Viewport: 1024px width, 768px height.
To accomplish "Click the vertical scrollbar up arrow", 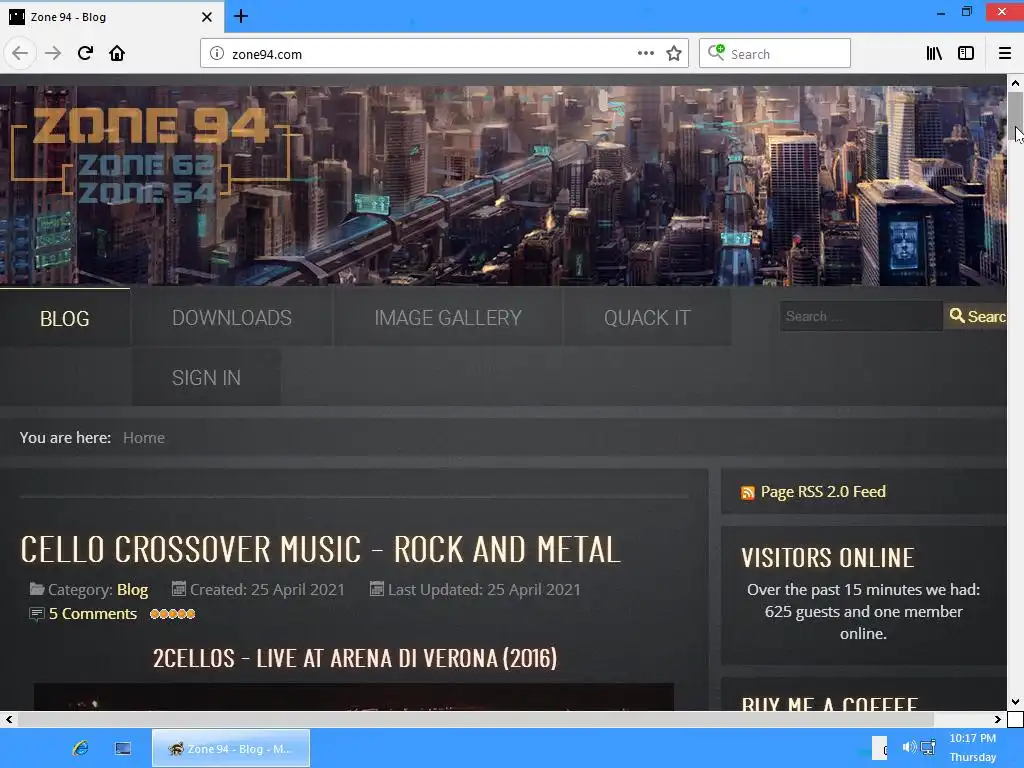I will [1015, 83].
